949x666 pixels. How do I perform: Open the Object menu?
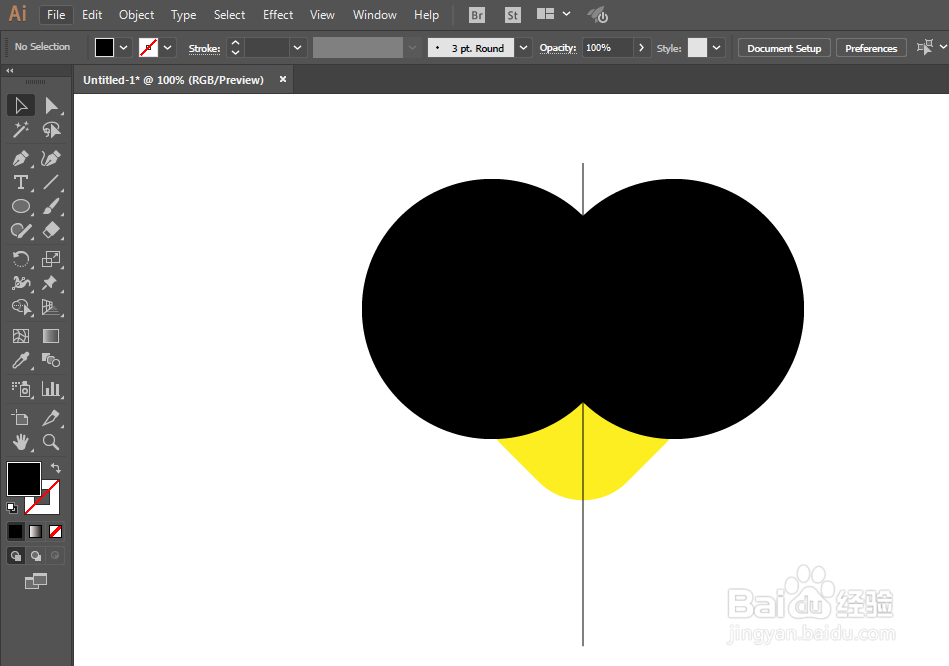tap(136, 15)
